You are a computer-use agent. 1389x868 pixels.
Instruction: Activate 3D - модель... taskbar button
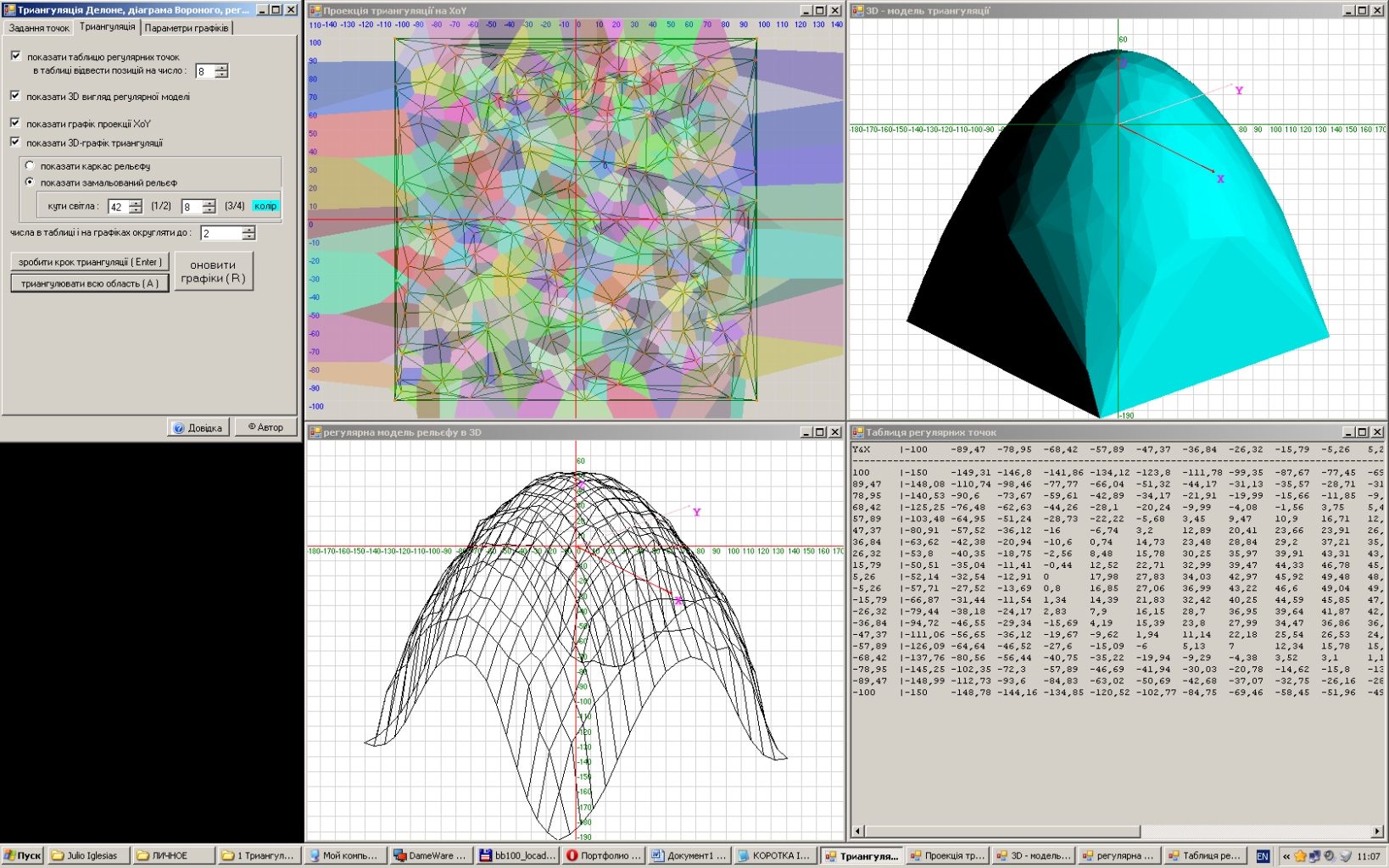pos(1033,856)
